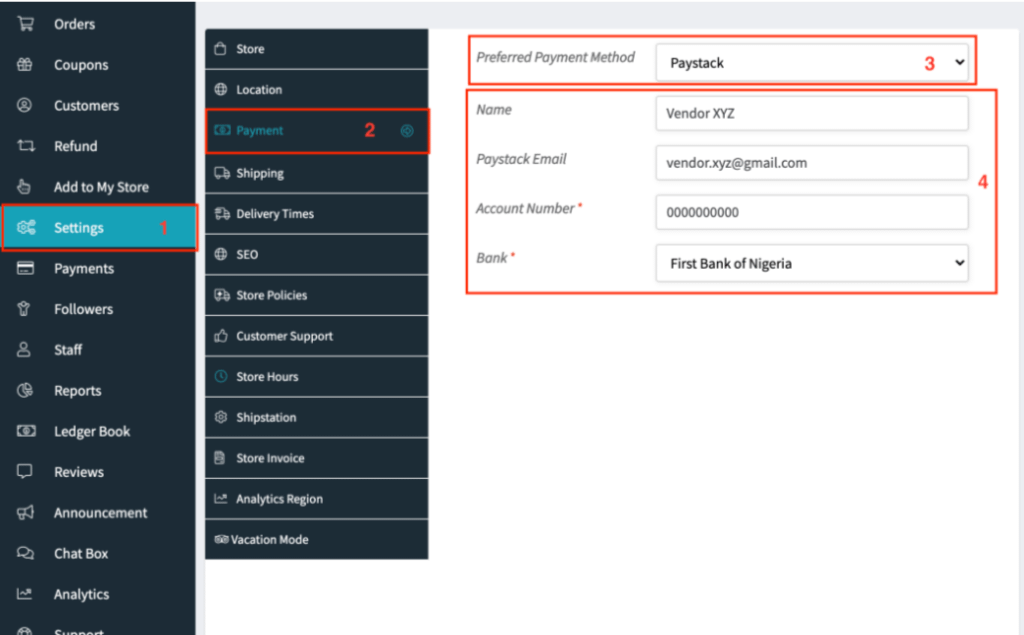Go to Customers in the sidebar
This screenshot has width=1024, height=635.
coord(86,106)
